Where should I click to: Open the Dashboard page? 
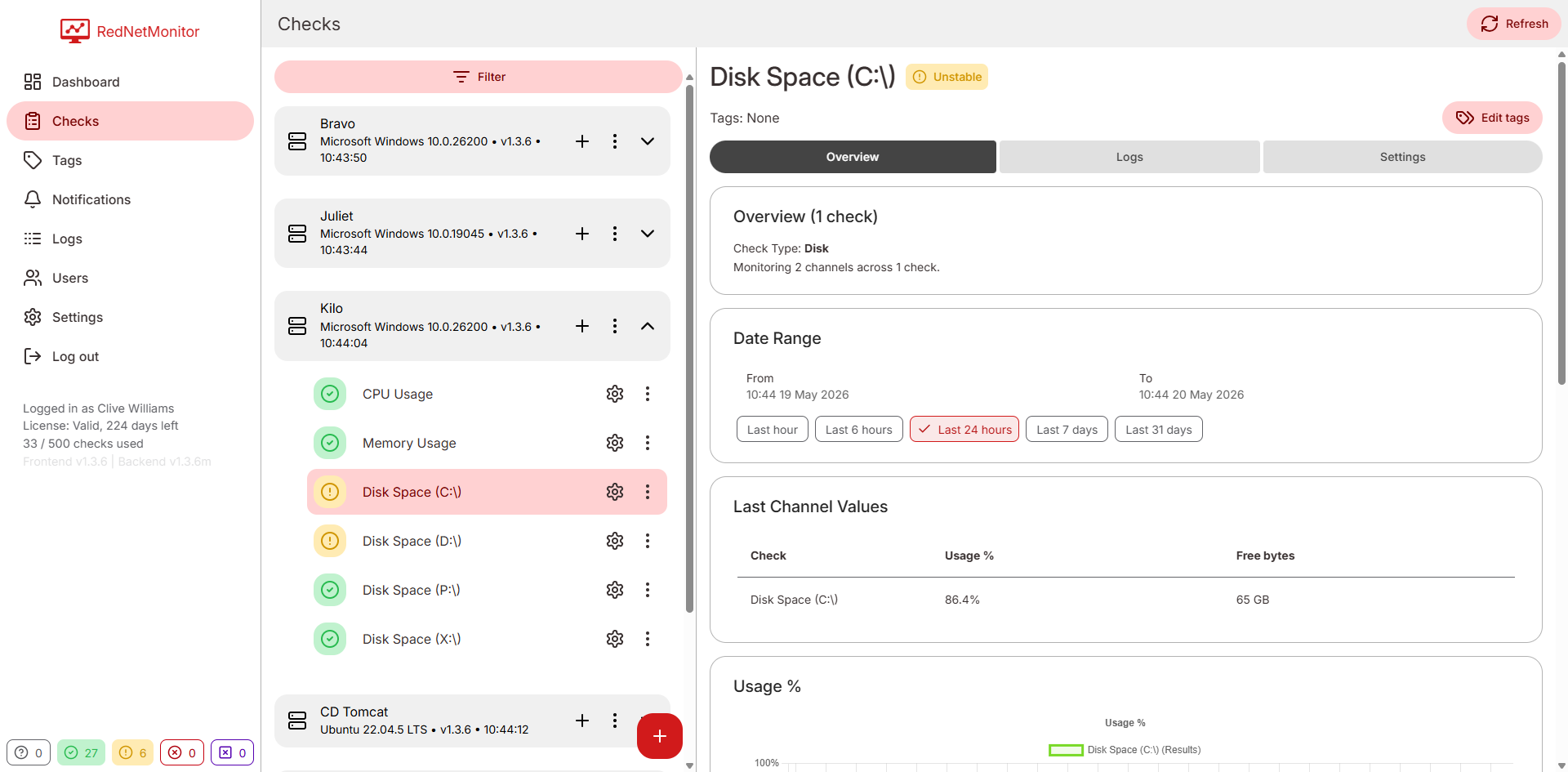(x=130, y=82)
